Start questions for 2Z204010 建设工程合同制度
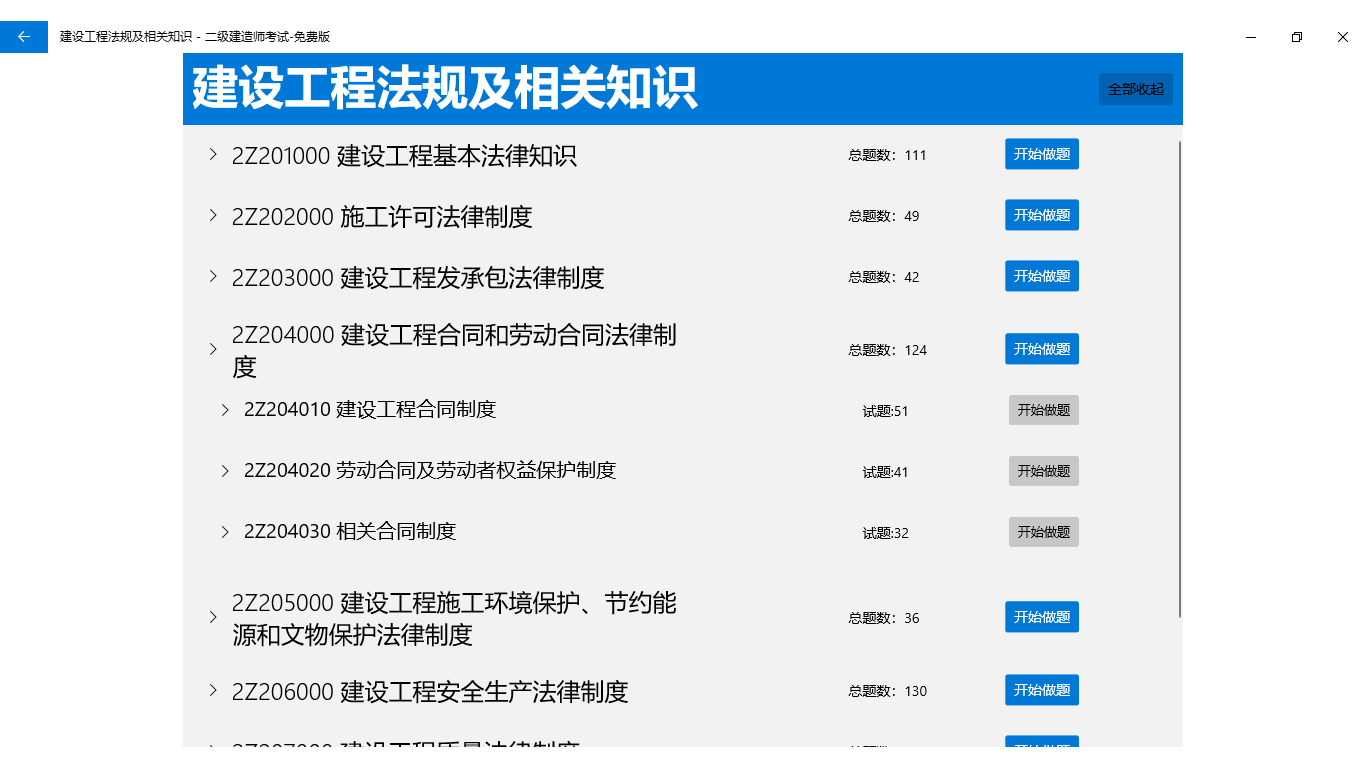The height and width of the screenshot is (768, 1366). coord(1044,410)
